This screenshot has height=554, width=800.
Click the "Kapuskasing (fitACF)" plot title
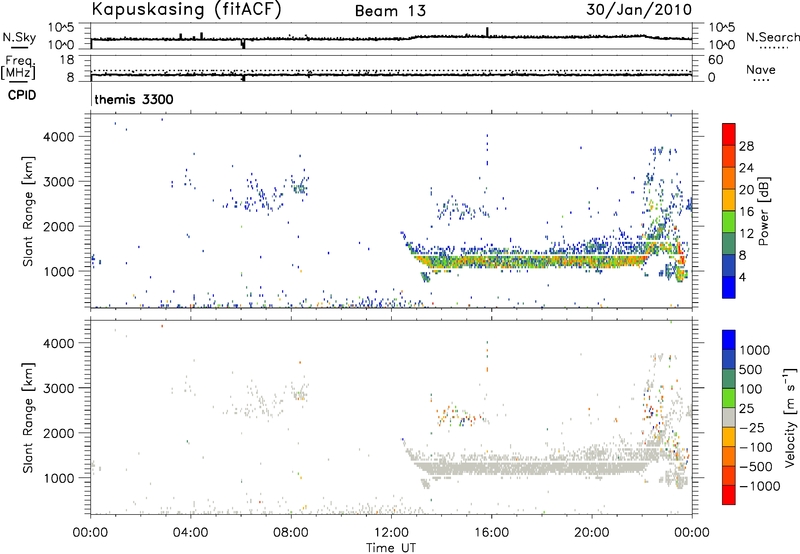coord(186,10)
